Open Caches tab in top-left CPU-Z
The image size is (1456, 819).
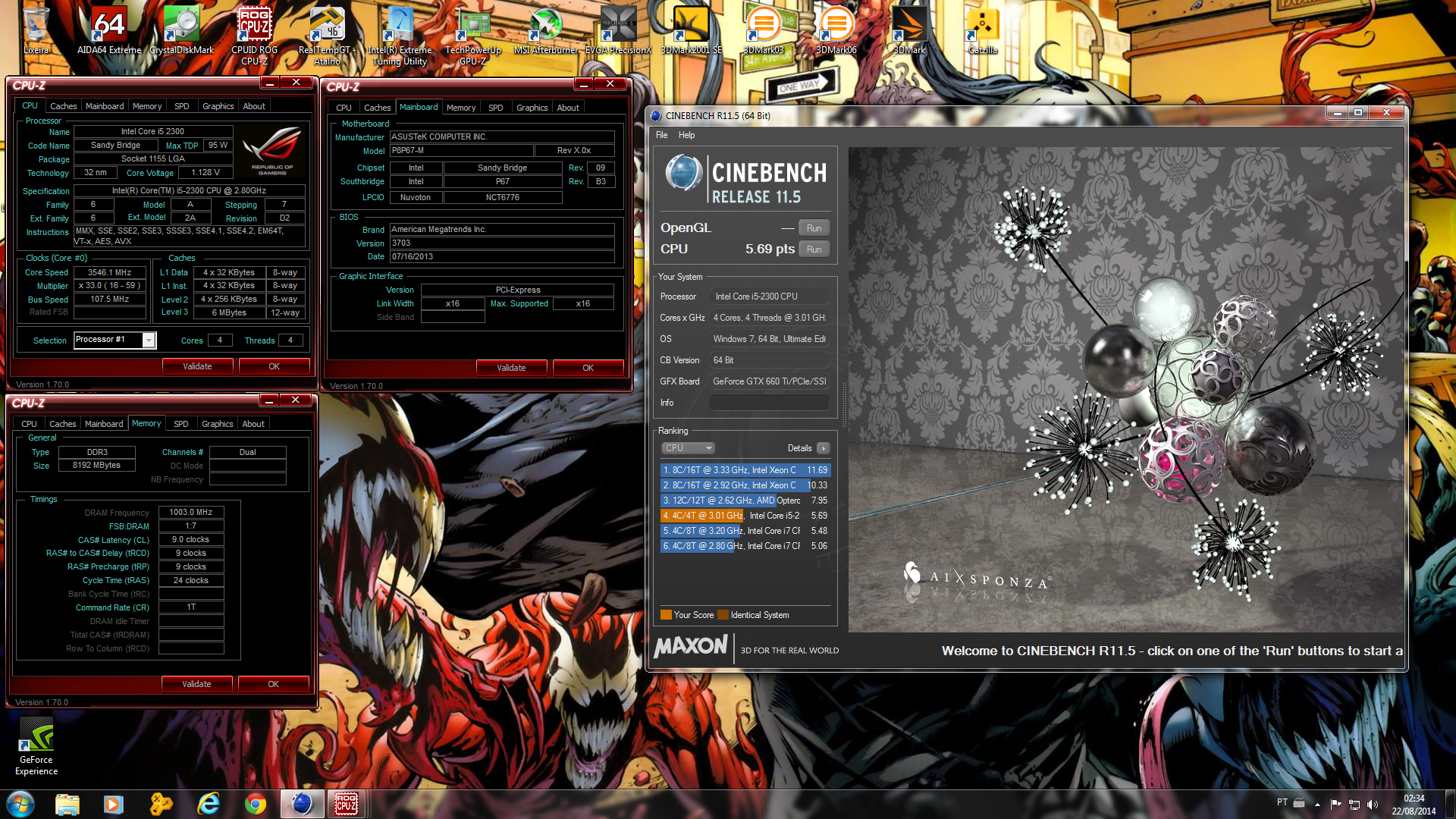[63, 106]
